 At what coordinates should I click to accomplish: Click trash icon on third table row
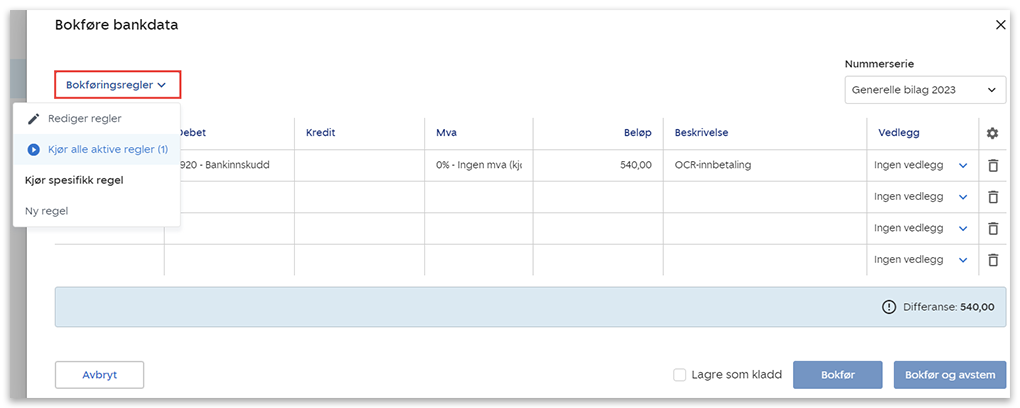click(992, 228)
